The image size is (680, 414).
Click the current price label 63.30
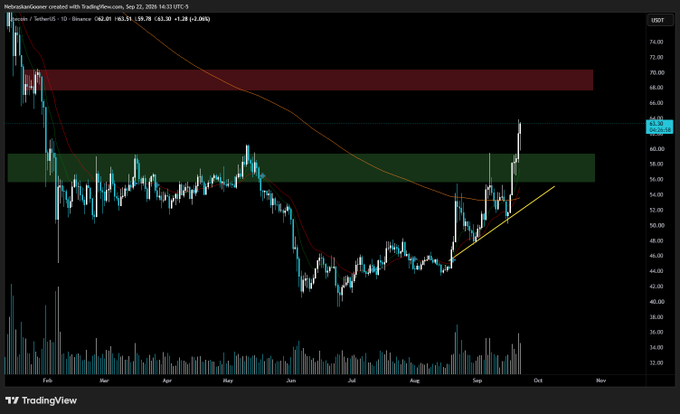[659, 127]
